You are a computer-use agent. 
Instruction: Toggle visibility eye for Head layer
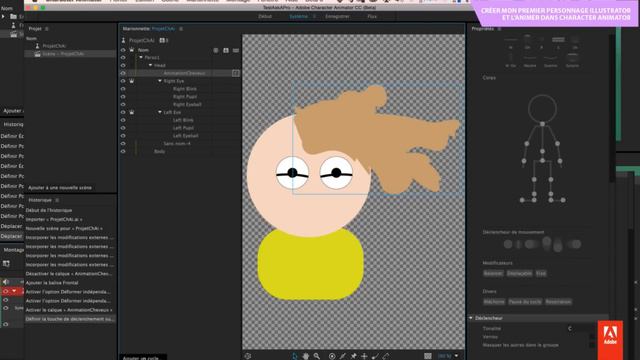point(123,65)
